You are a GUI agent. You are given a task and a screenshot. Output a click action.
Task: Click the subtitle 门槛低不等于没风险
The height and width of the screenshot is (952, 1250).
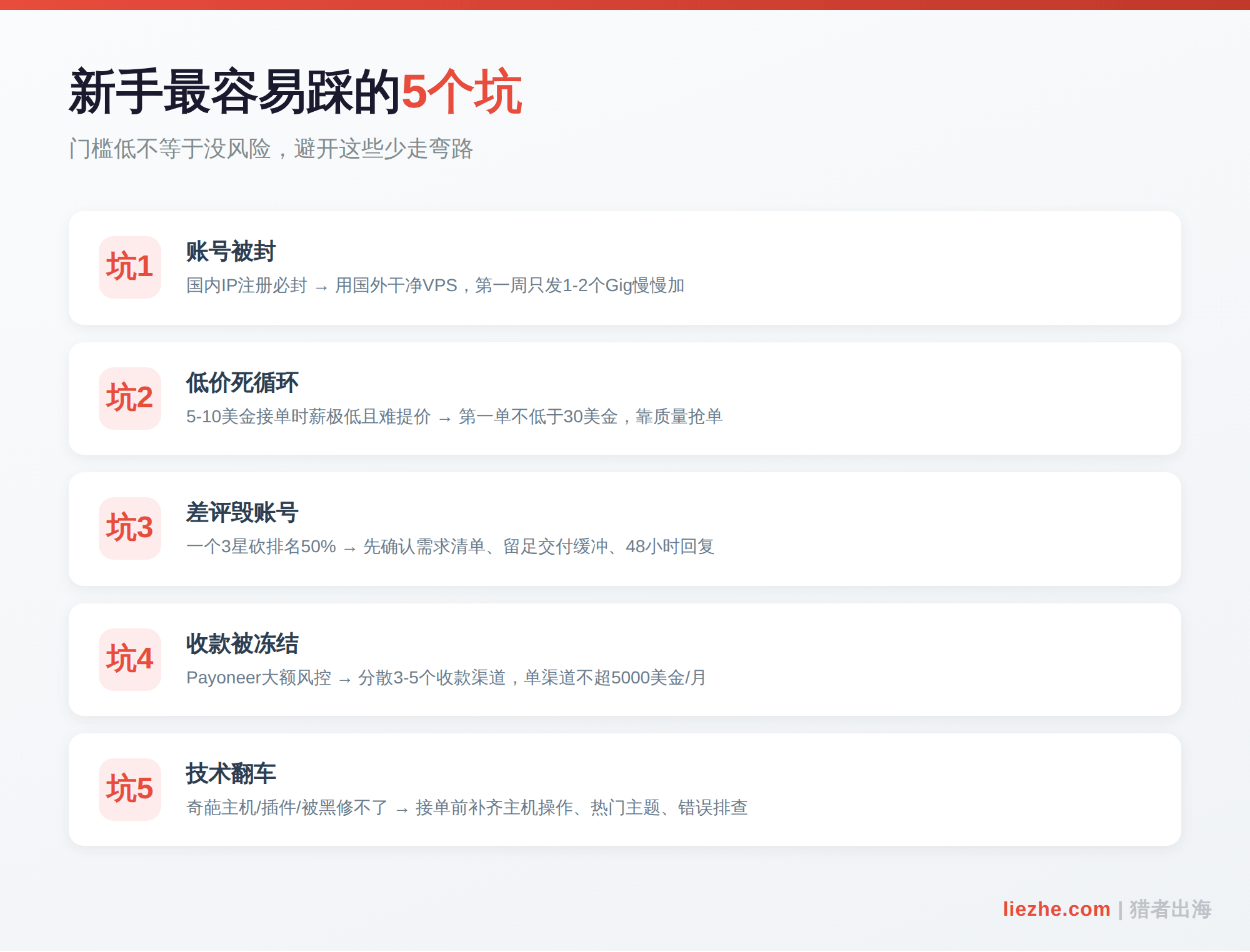[x=271, y=149]
